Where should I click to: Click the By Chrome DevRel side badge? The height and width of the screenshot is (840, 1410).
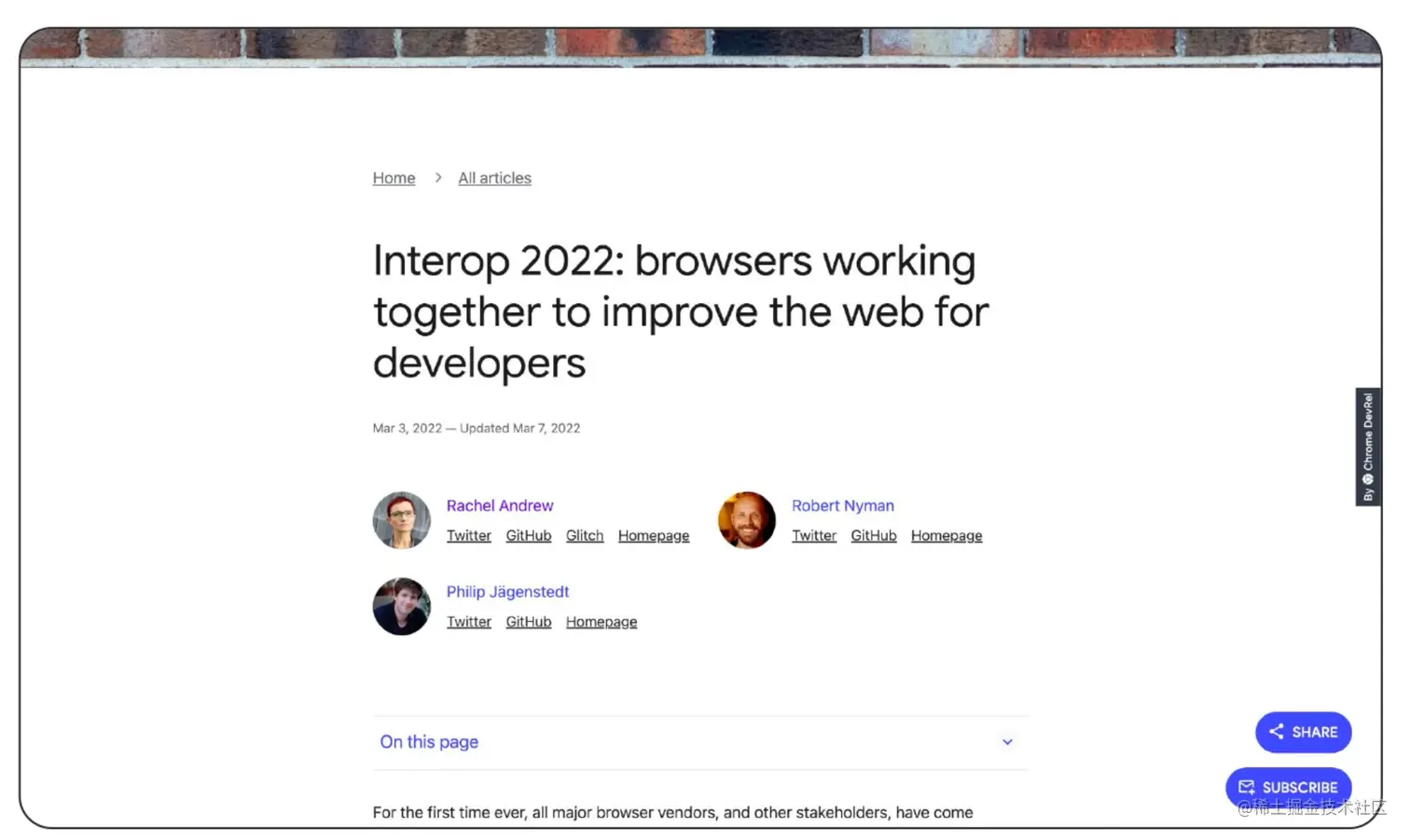tap(1368, 447)
